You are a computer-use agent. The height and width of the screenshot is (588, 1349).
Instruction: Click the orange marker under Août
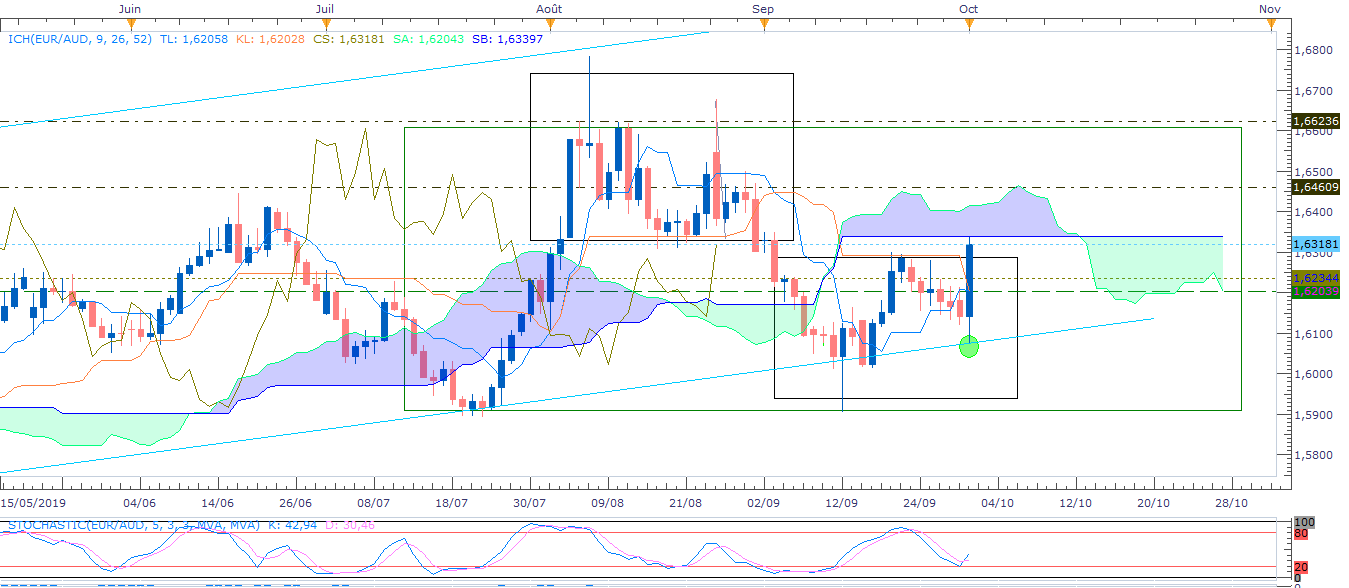click(548, 23)
